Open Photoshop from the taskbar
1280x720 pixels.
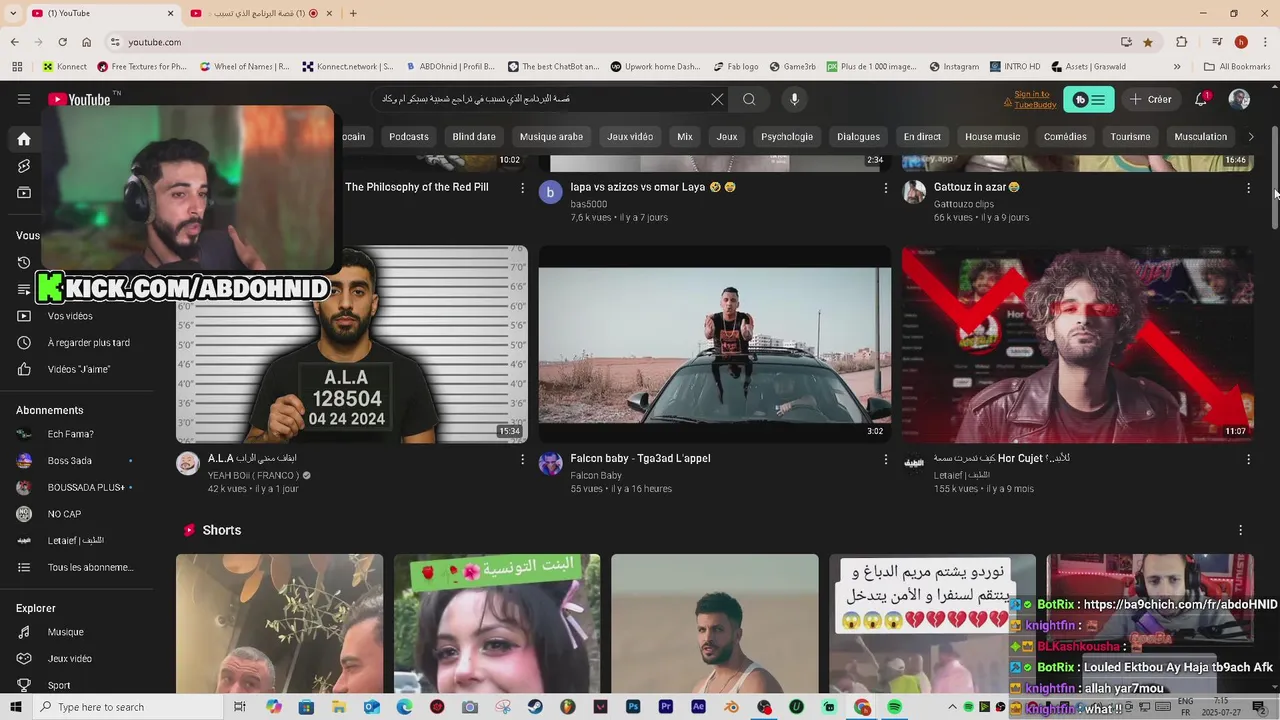(x=633, y=707)
